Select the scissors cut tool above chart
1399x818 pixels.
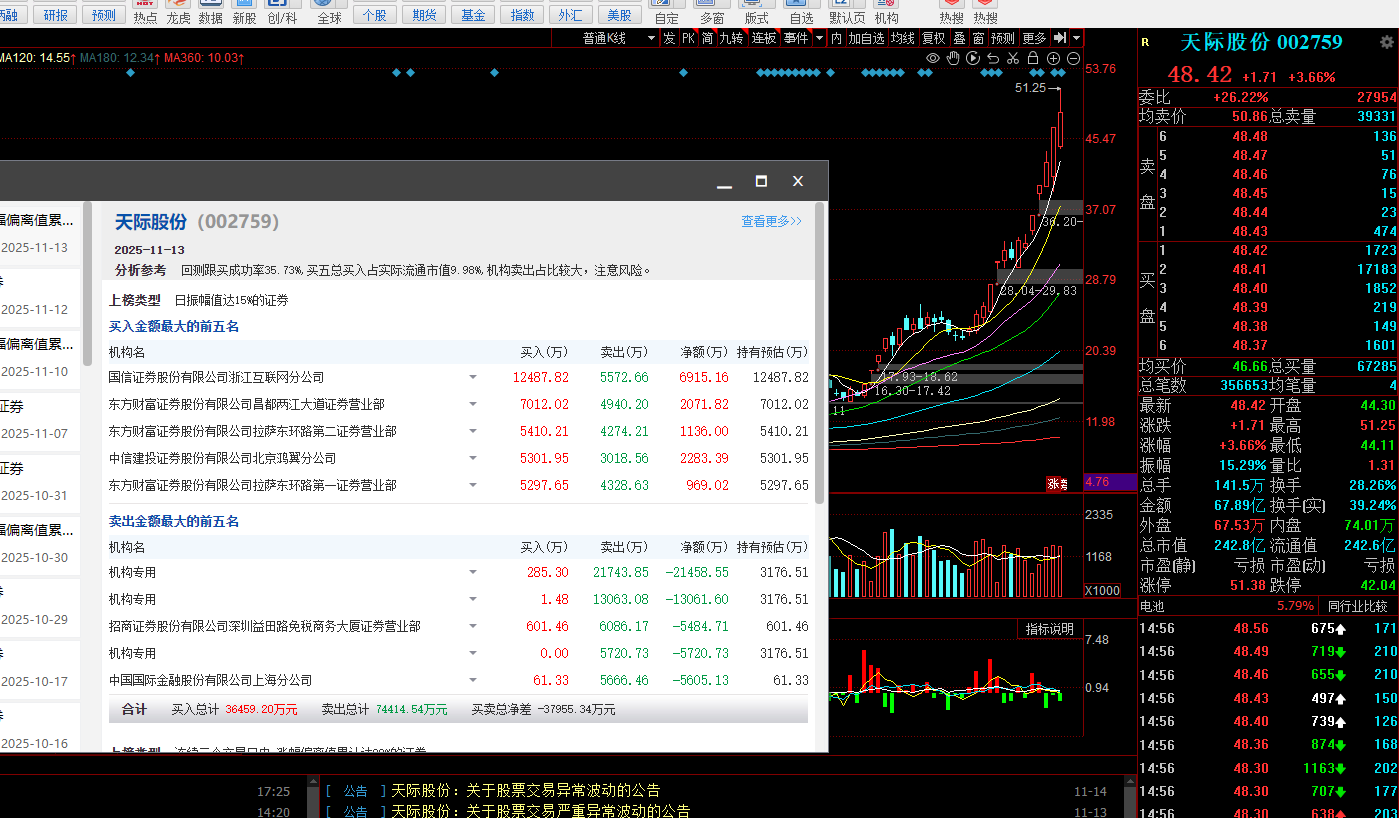1013,59
